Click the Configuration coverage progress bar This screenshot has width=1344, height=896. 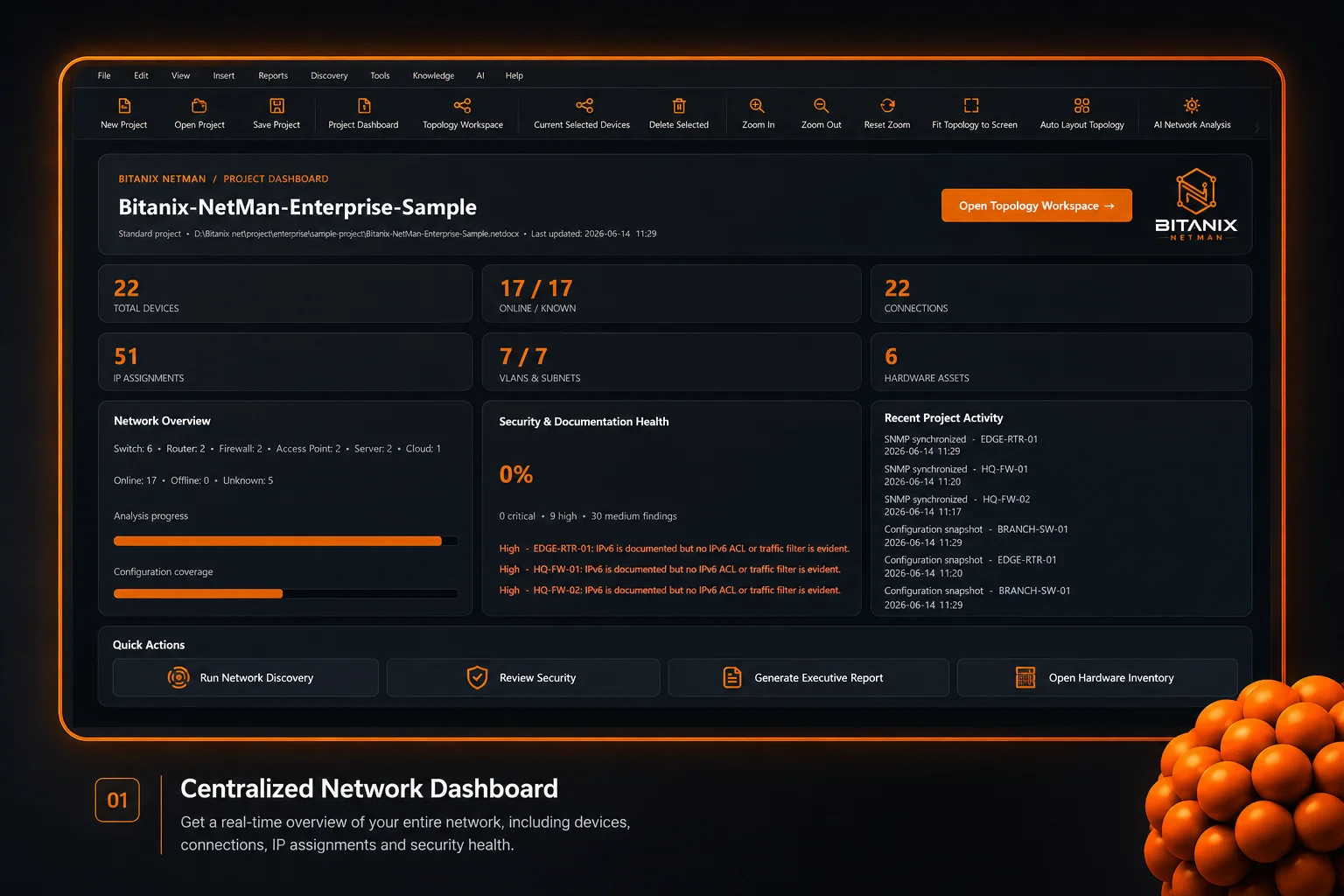pos(286,593)
